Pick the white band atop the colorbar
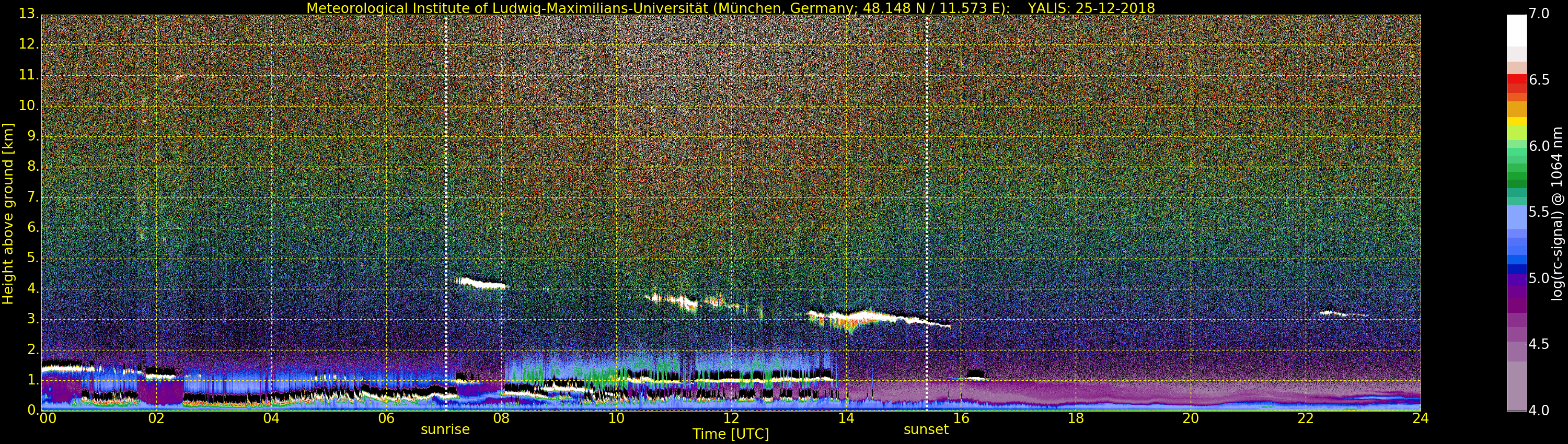This screenshot has height=444, width=1568. coord(1517,30)
